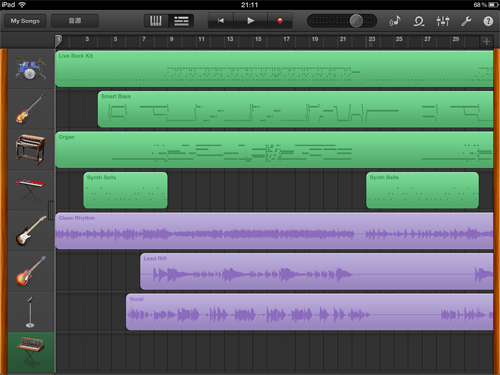Viewport: 500px width, 375px height.
Task: Select the Lead Riff guitar track icon
Action: pos(30,271)
